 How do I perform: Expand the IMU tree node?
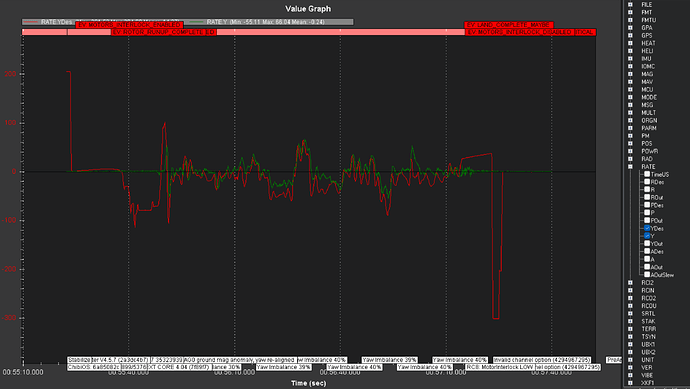[630, 59]
